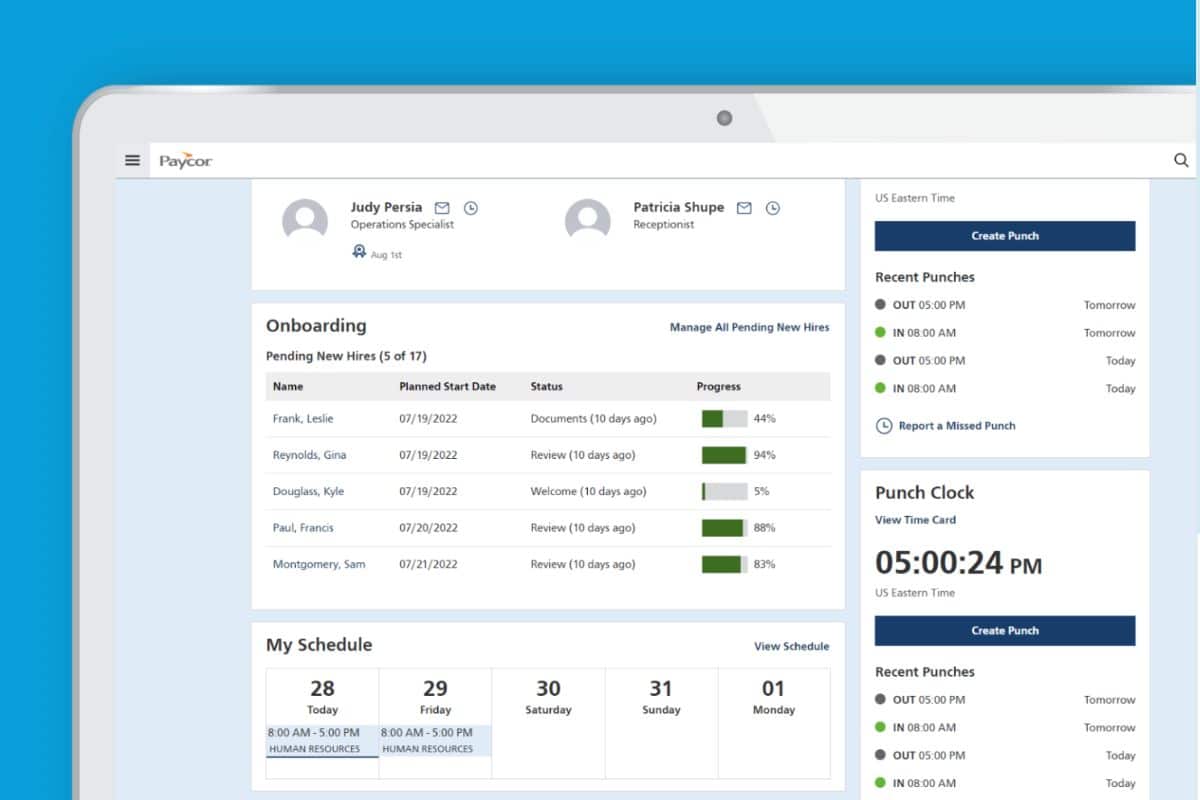This screenshot has width=1200, height=800.
Task: Open the hamburger navigation menu
Action: click(x=132, y=160)
